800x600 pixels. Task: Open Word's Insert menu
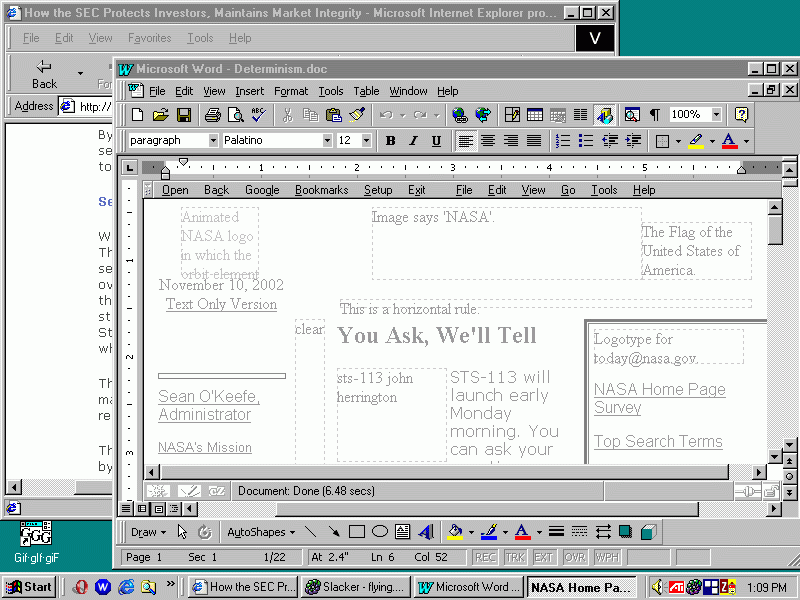click(249, 91)
